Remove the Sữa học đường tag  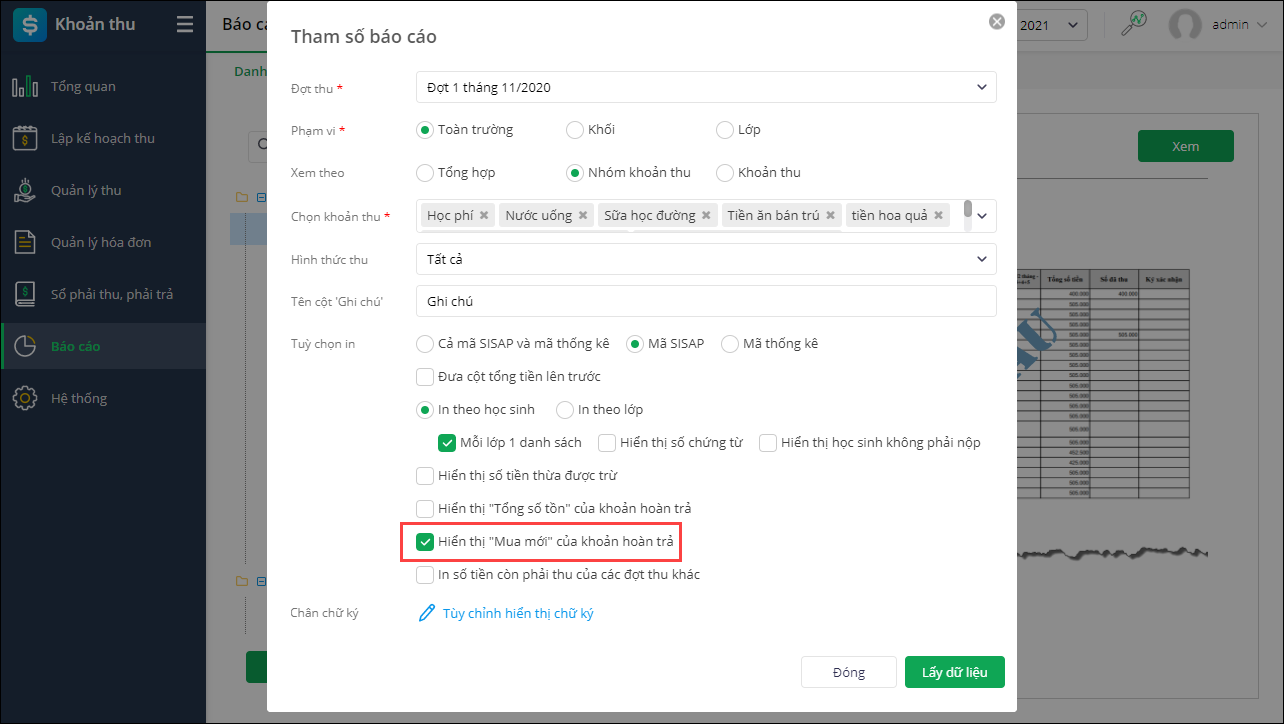(x=706, y=216)
